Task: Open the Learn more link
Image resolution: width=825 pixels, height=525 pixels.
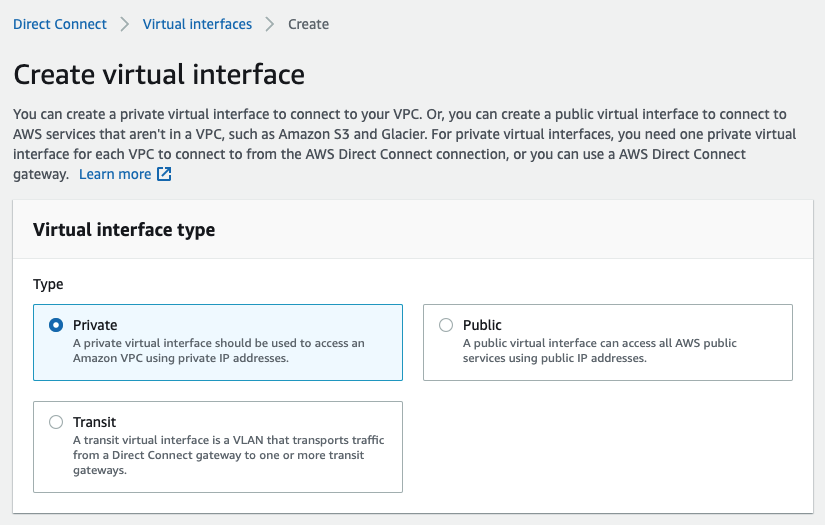Action: (x=115, y=174)
